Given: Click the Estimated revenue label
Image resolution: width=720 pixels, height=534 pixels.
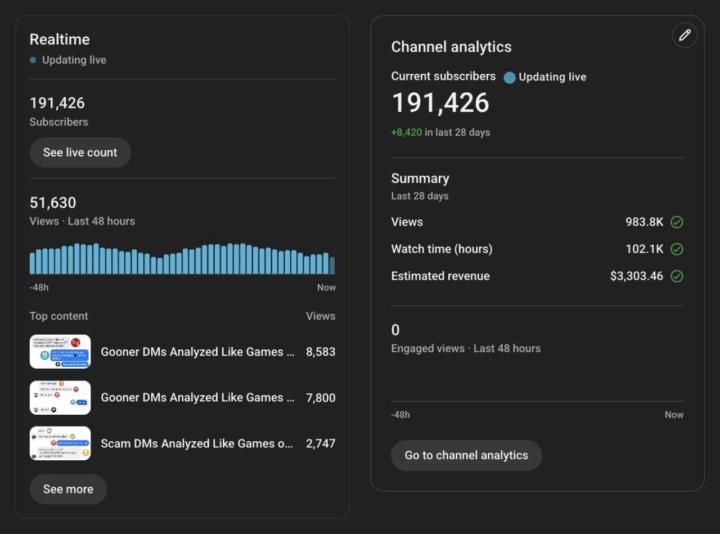Looking at the screenshot, I should point(440,276).
